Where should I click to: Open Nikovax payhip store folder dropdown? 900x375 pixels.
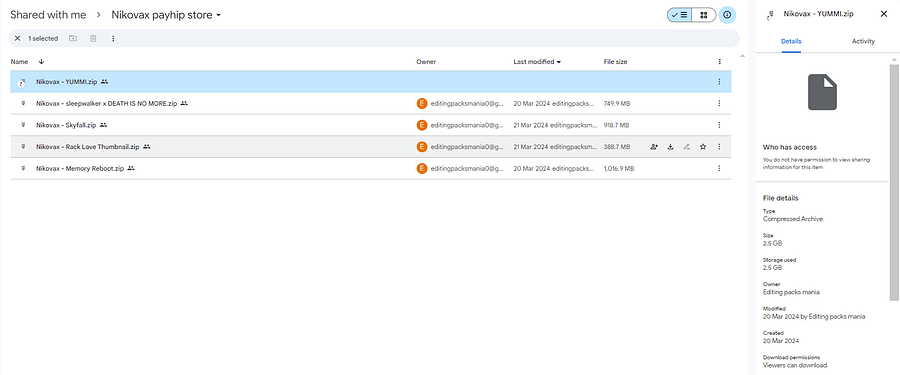coord(166,15)
